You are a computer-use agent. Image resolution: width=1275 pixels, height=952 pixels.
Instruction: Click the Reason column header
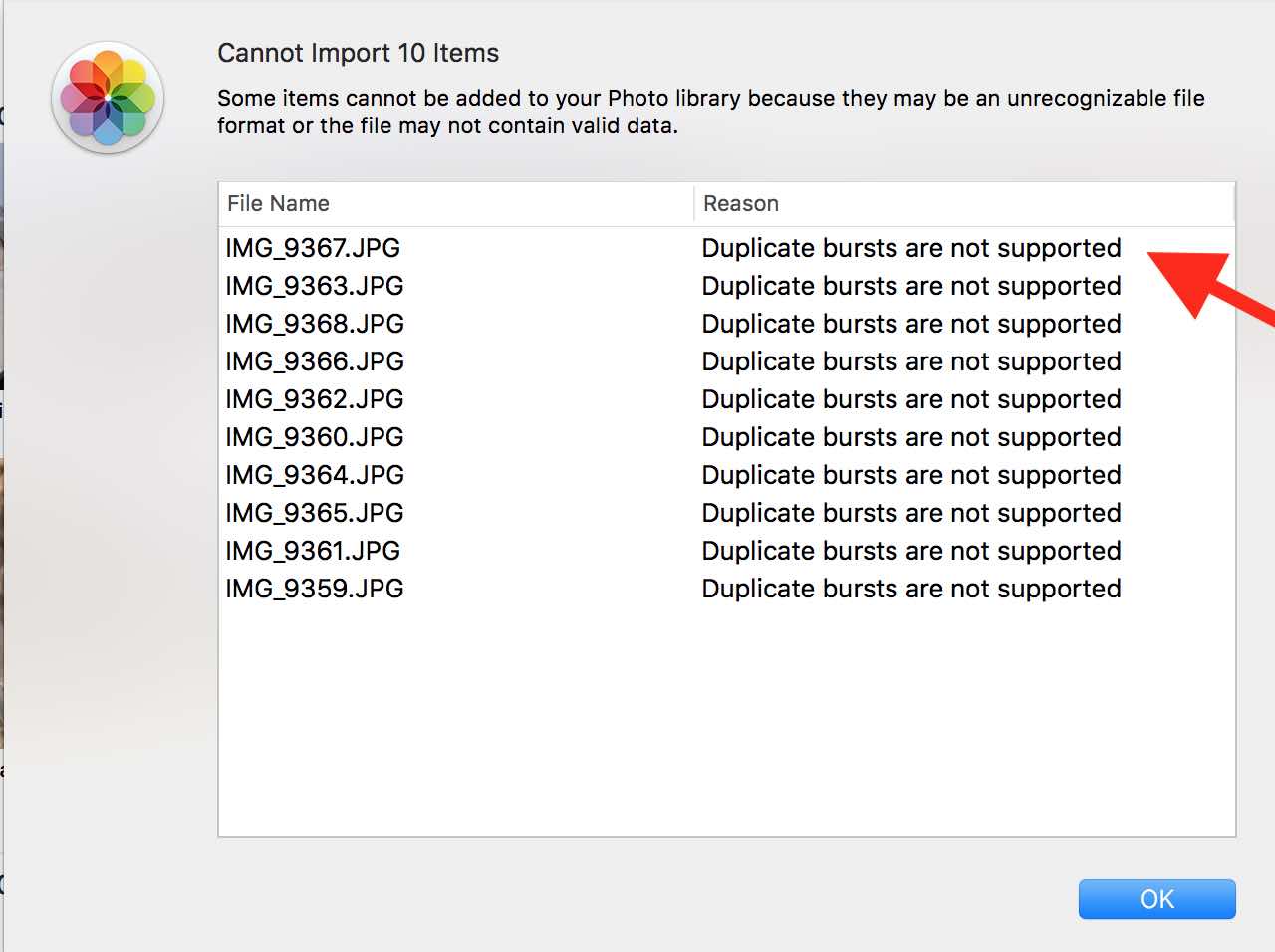click(x=741, y=204)
